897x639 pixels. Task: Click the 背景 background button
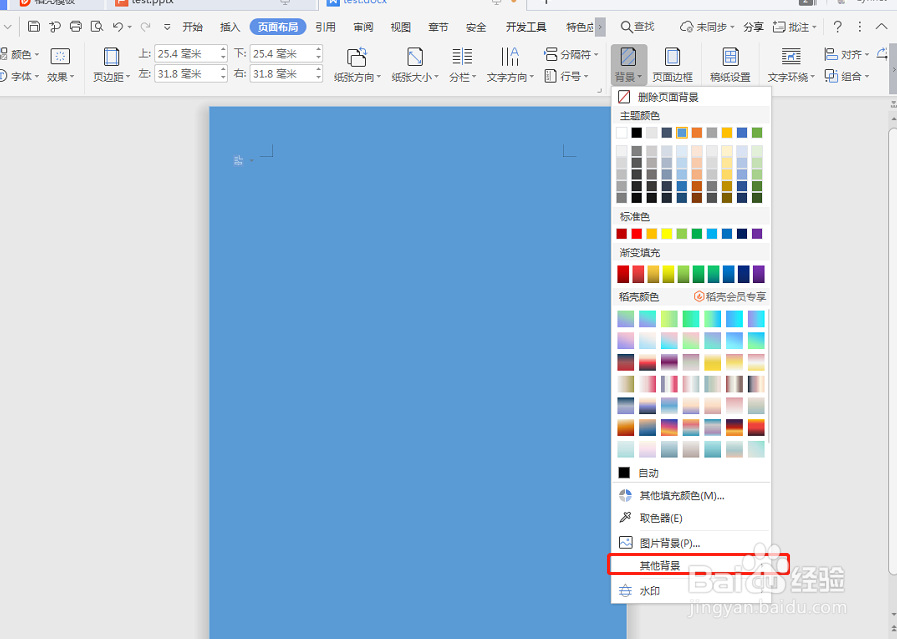(x=628, y=65)
